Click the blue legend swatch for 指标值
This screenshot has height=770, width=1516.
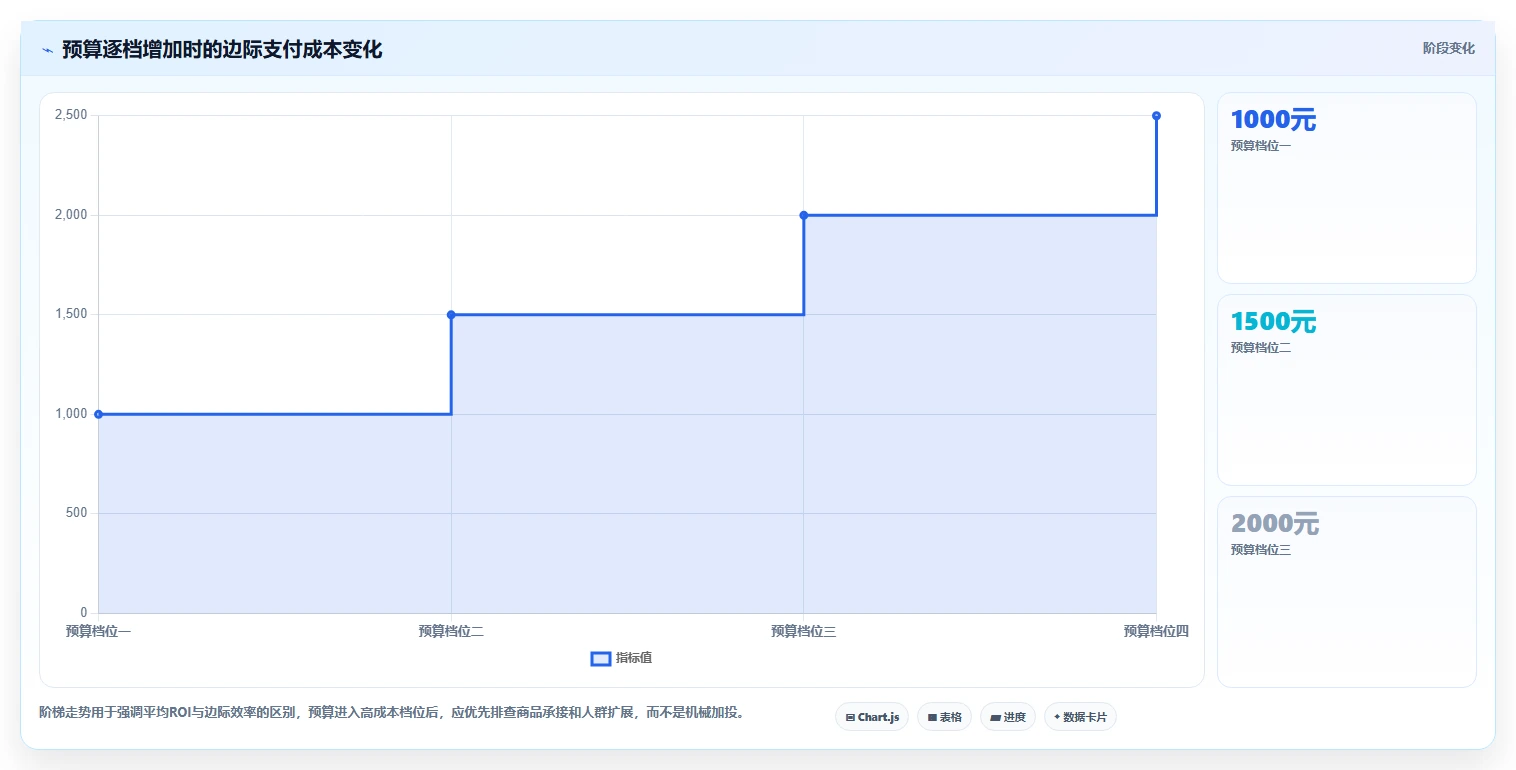[601, 659]
